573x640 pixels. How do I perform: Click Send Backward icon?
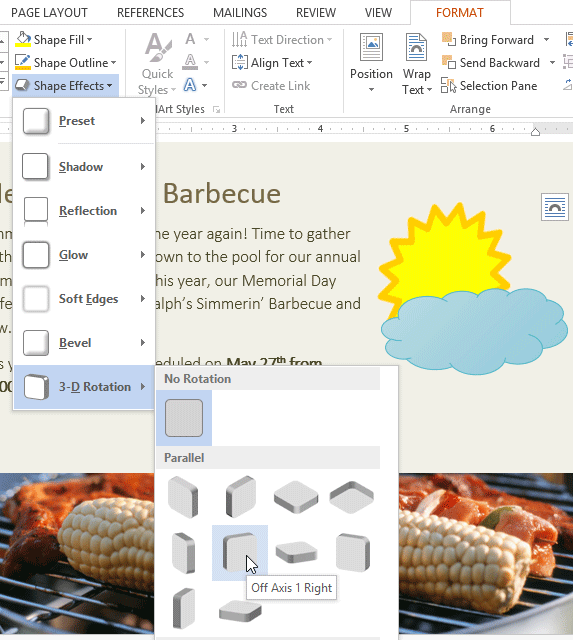click(449, 62)
